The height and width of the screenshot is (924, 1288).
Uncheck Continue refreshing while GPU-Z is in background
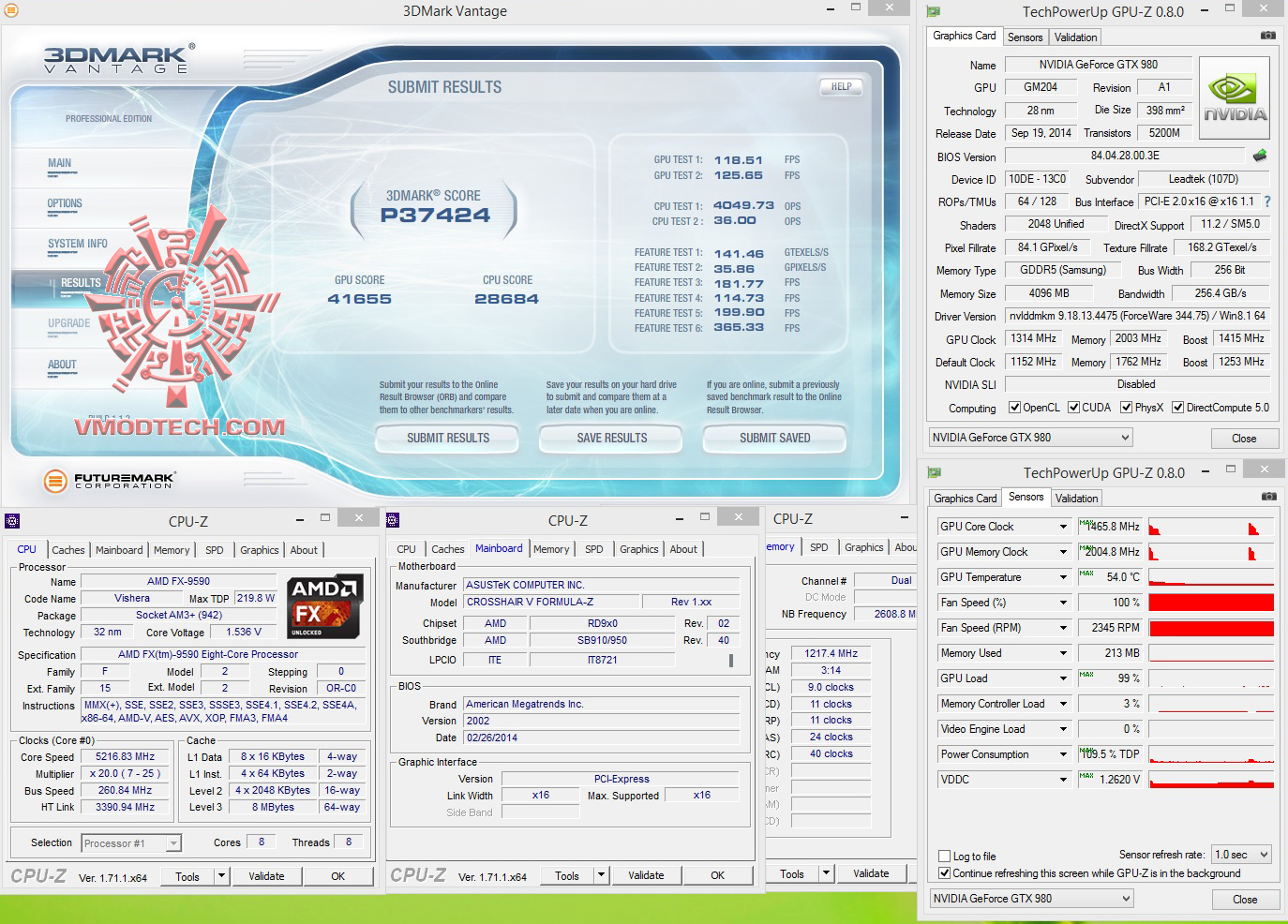tap(945, 873)
